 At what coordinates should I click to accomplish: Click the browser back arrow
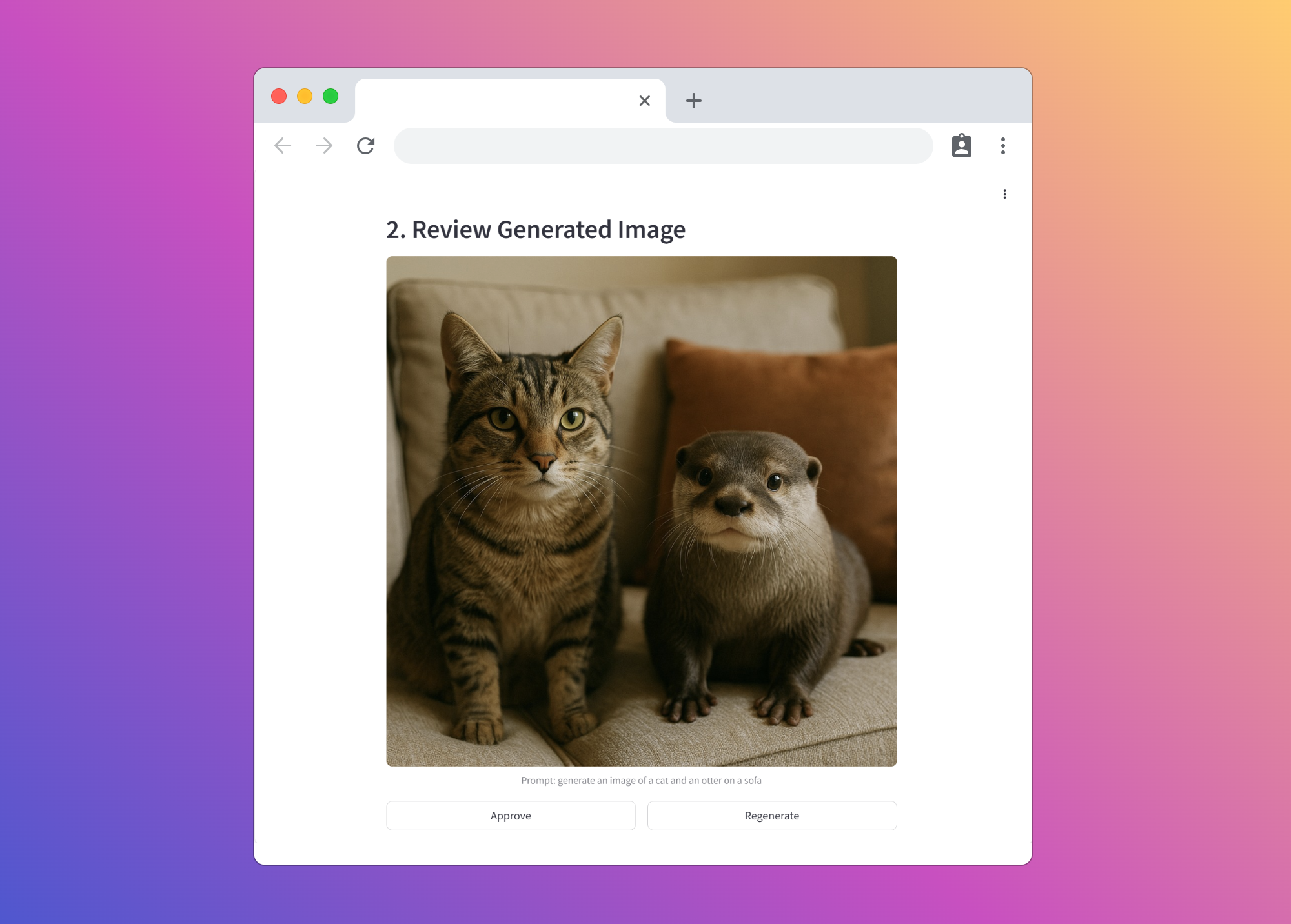click(x=283, y=146)
